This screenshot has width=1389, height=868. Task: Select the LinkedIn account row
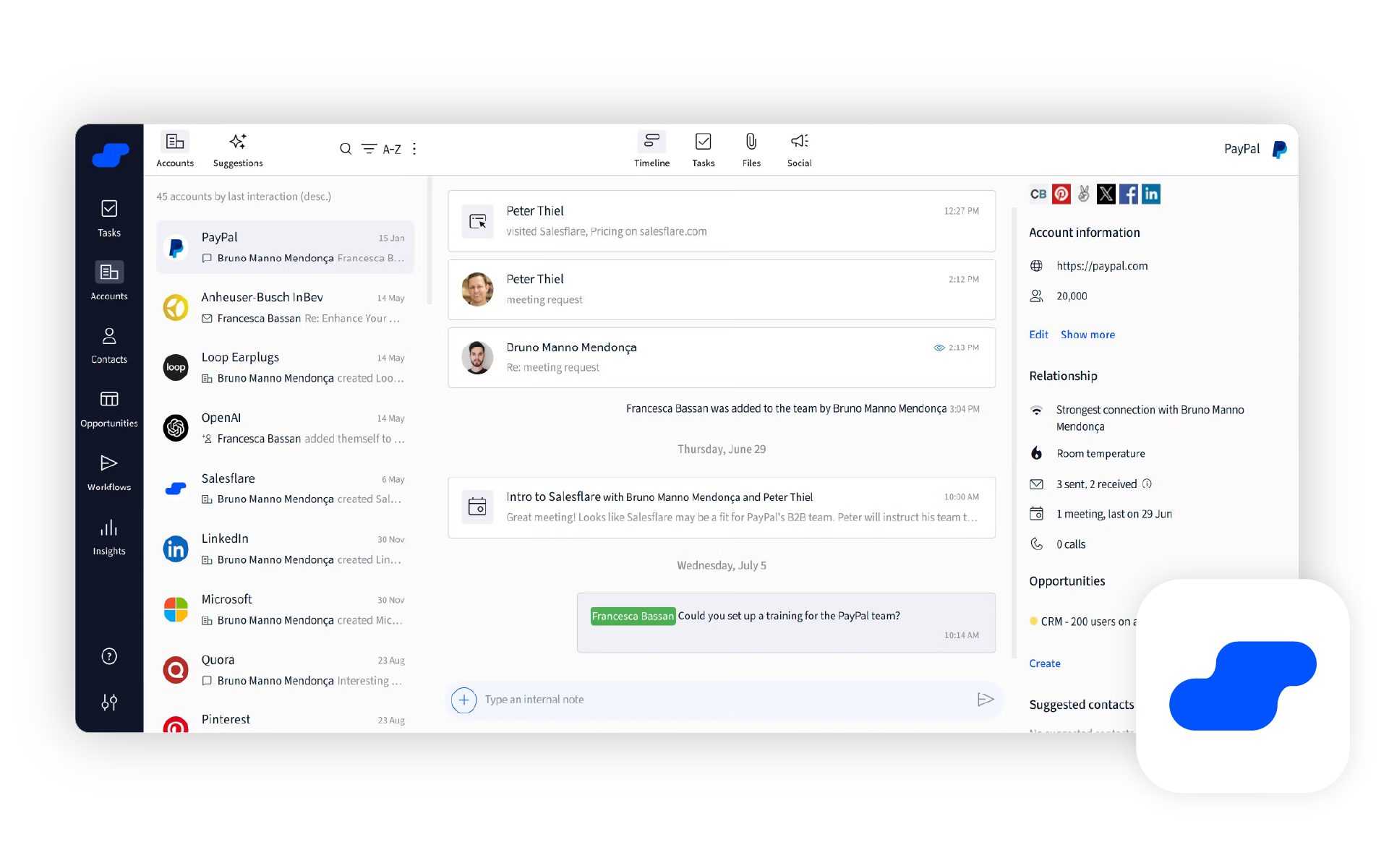pos(285,549)
